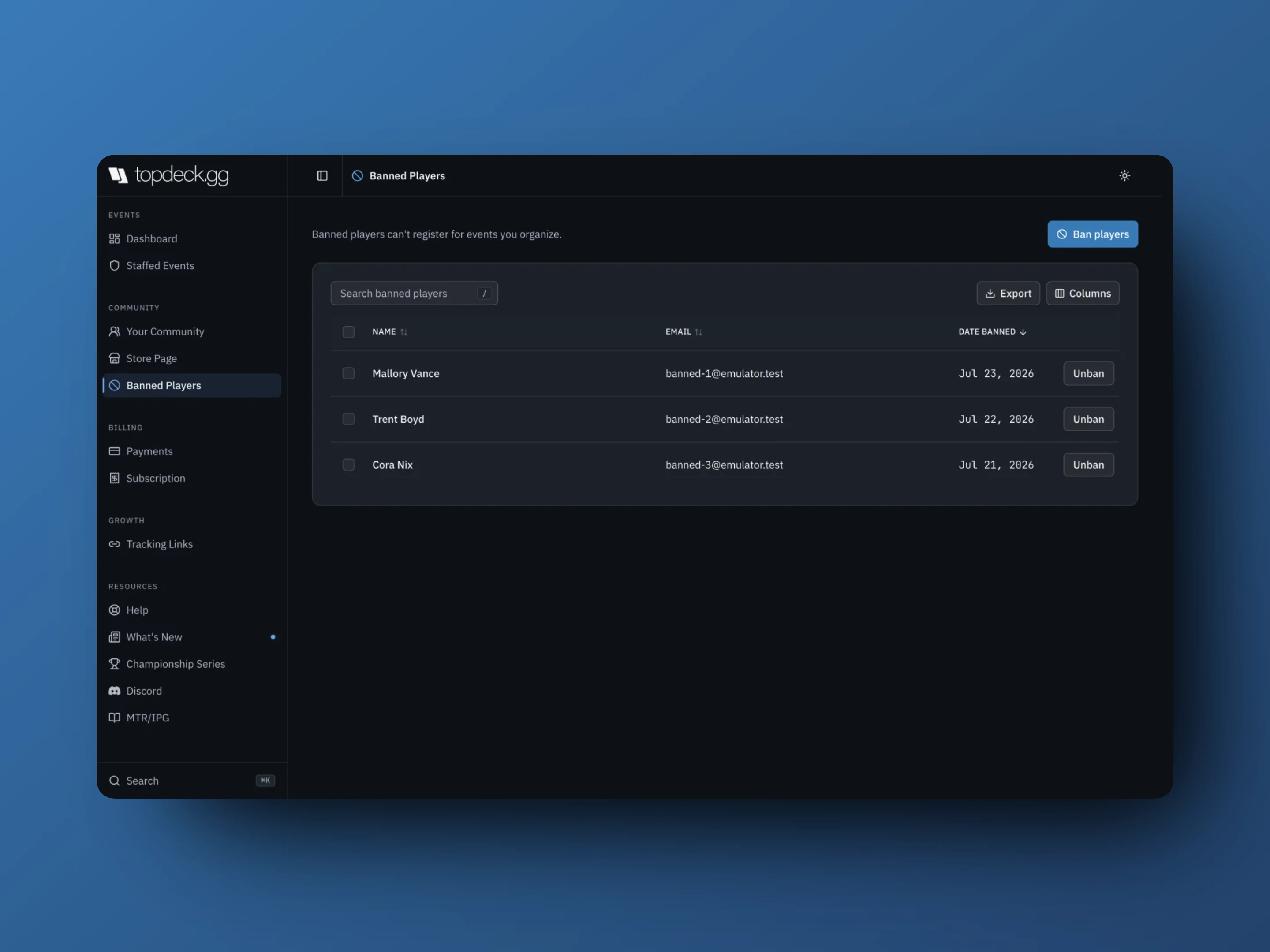Image resolution: width=1270 pixels, height=952 pixels.
Task: Click the Your Community people icon
Action: [x=114, y=331]
